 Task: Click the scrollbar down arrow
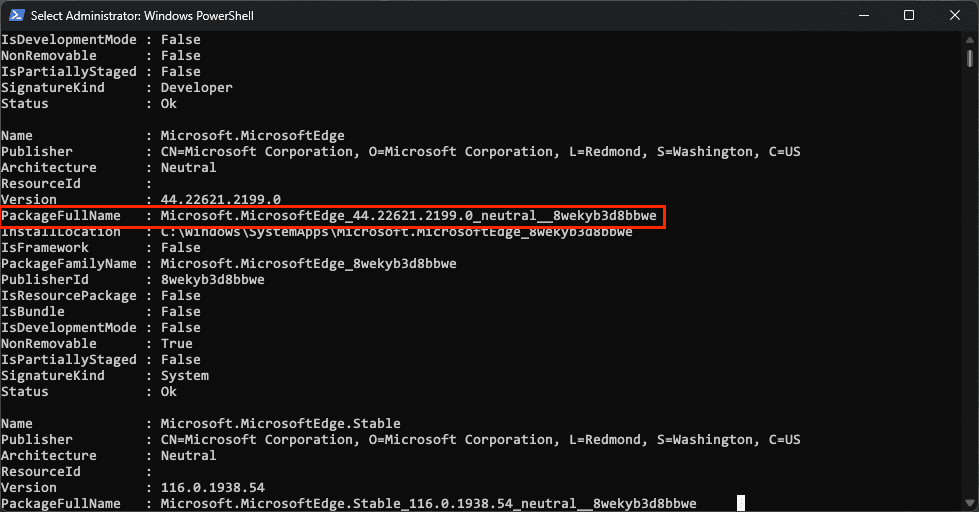tap(970, 503)
